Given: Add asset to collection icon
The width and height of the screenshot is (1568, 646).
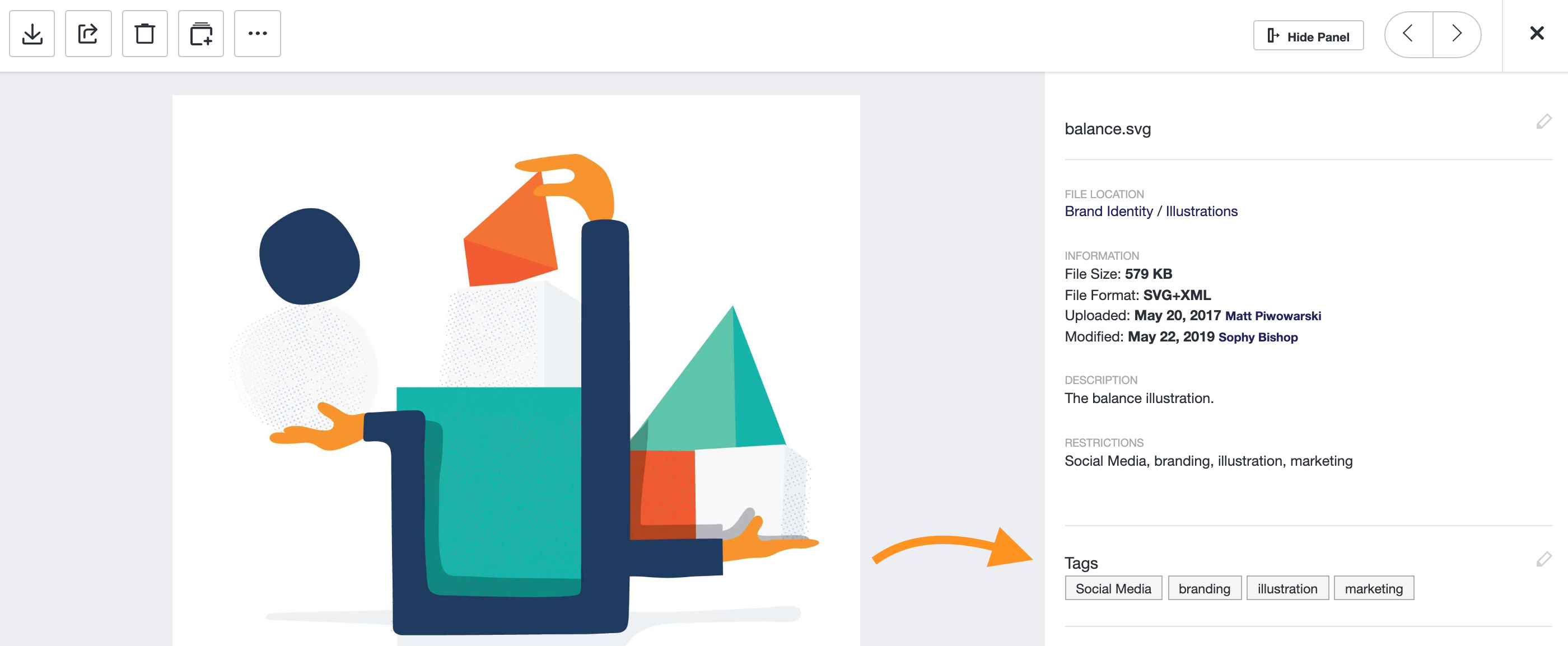Looking at the screenshot, I should coord(201,34).
